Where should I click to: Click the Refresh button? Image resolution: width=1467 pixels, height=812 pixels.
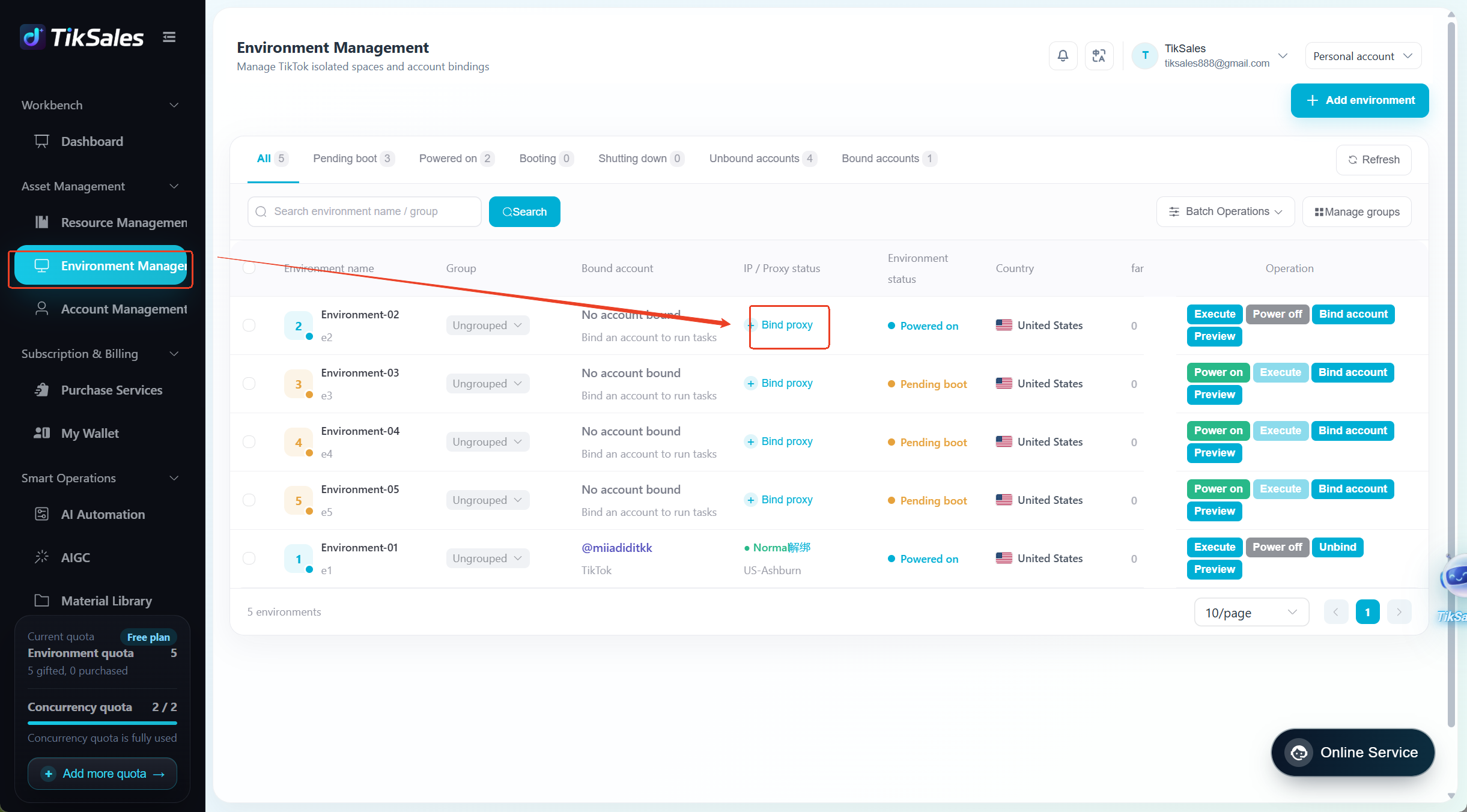[x=1374, y=160]
